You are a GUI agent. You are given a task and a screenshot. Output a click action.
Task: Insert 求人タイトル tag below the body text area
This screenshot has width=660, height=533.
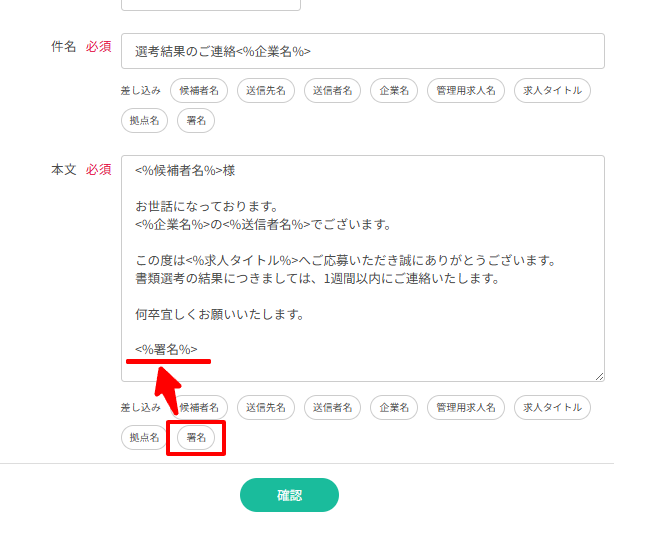pos(552,408)
